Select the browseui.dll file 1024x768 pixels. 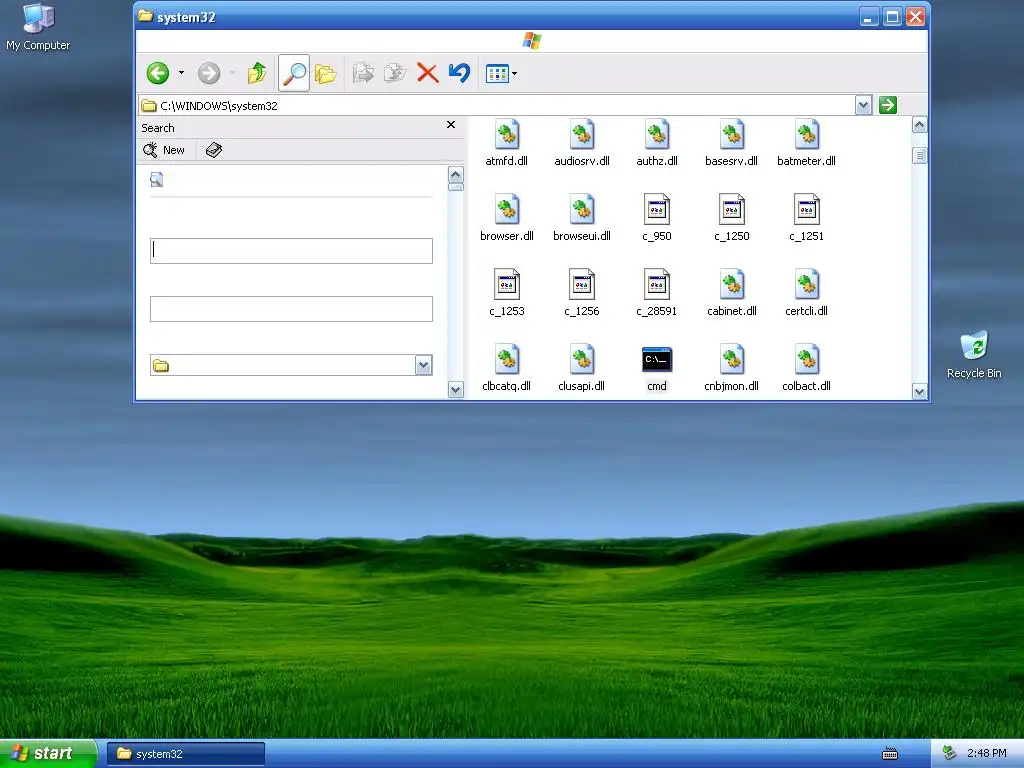click(x=582, y=219)
